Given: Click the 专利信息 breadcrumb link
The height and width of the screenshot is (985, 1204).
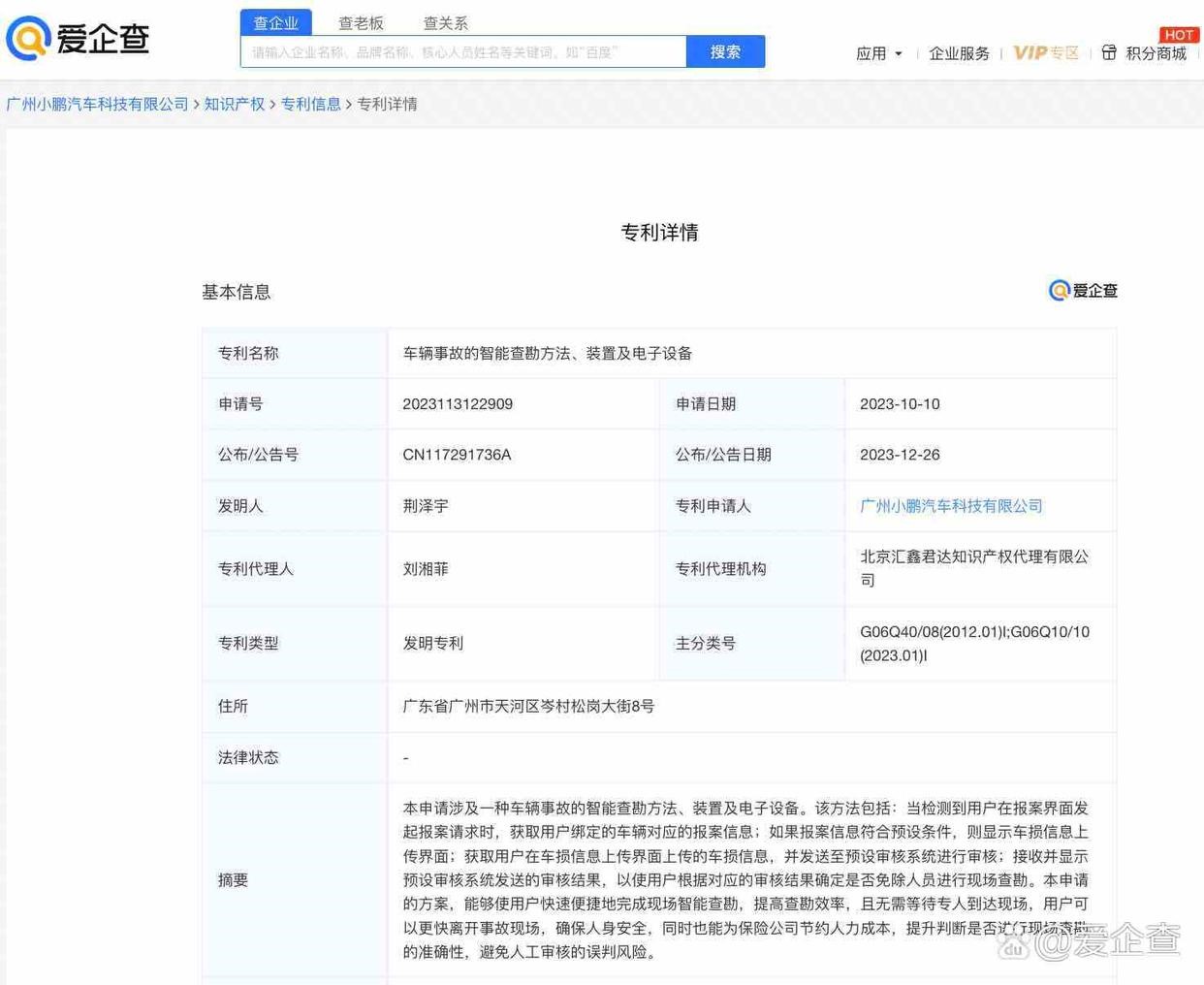Looking at the screenshot, I should tap(311, 104).
